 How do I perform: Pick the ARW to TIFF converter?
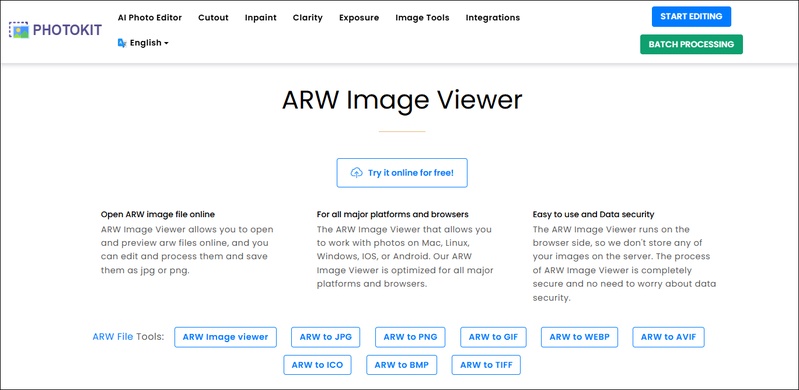(486, 365)
